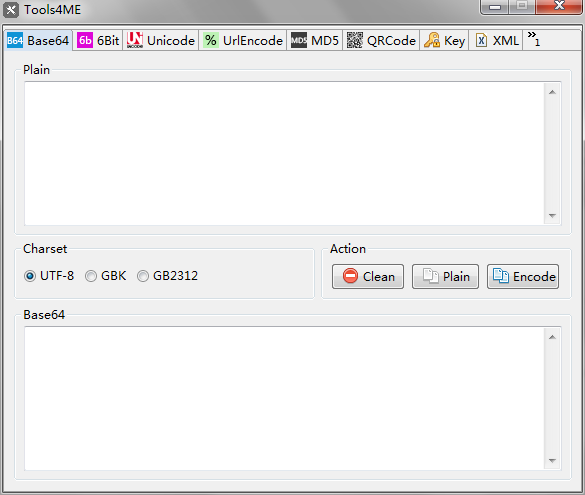Click the golden keys icon
The height and width of the screenshot is (495, 585).
point(432,40)
